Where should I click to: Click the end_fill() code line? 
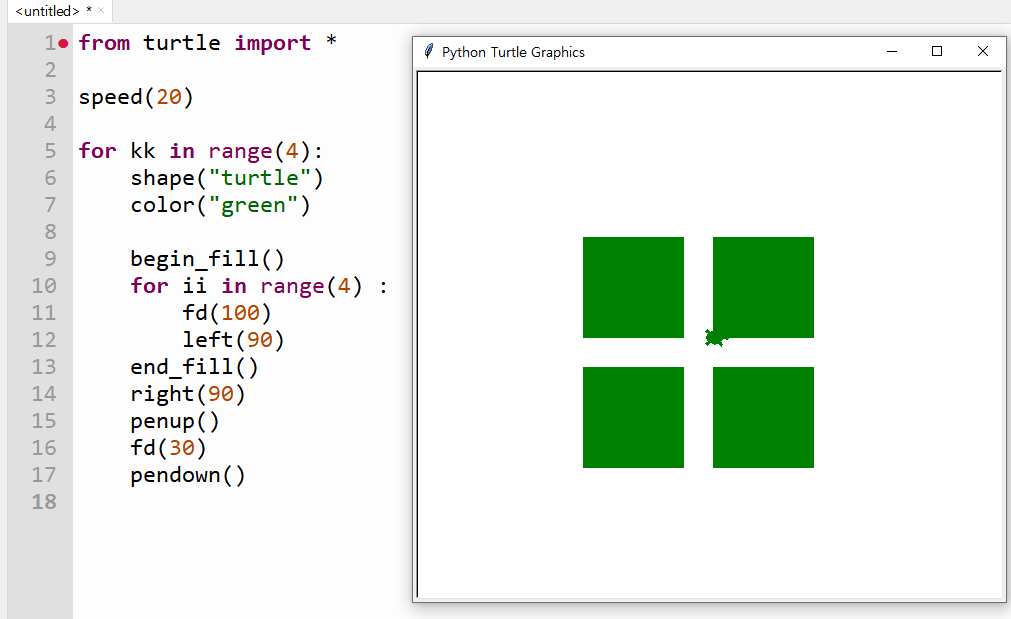(x=194, y=367)
